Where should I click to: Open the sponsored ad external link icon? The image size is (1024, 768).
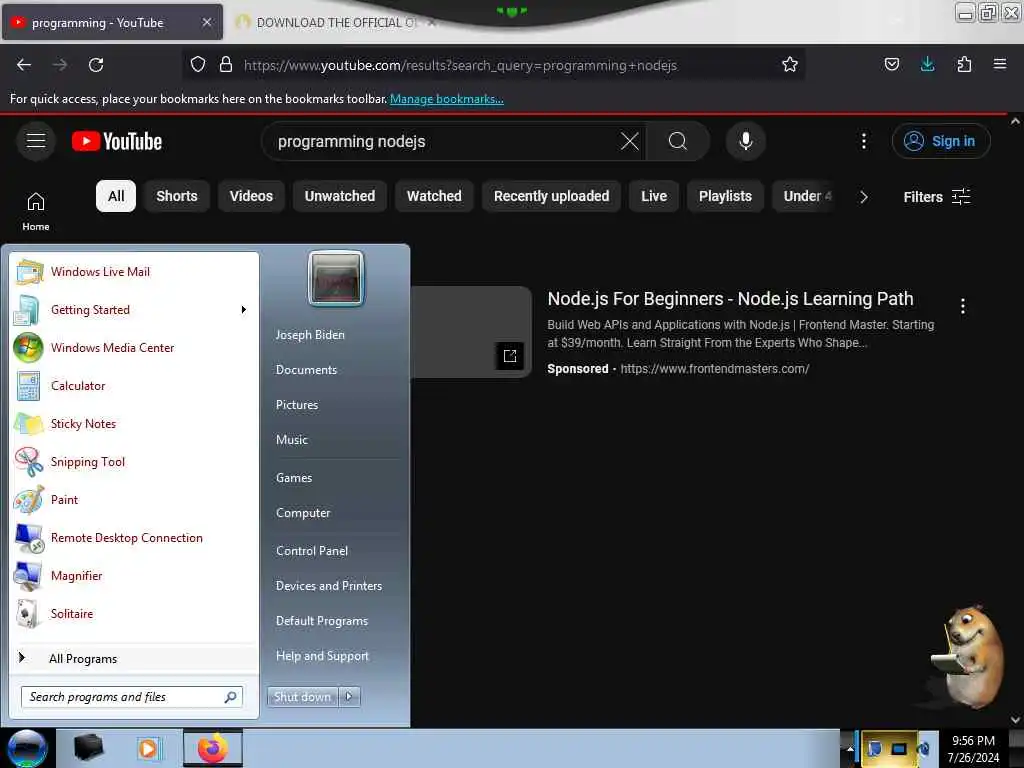tap(509, 356)
